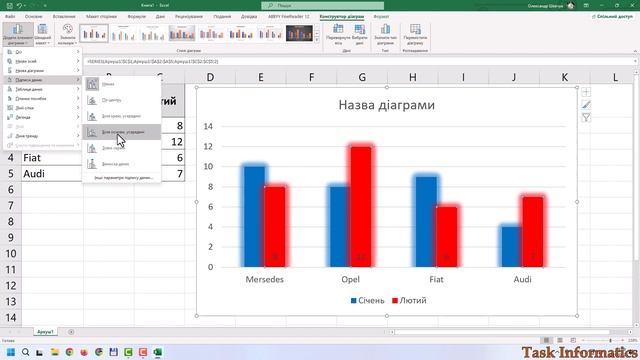Select row 10 header
Viewport: 640px width, 360px height.
click(x=11, y=253)
